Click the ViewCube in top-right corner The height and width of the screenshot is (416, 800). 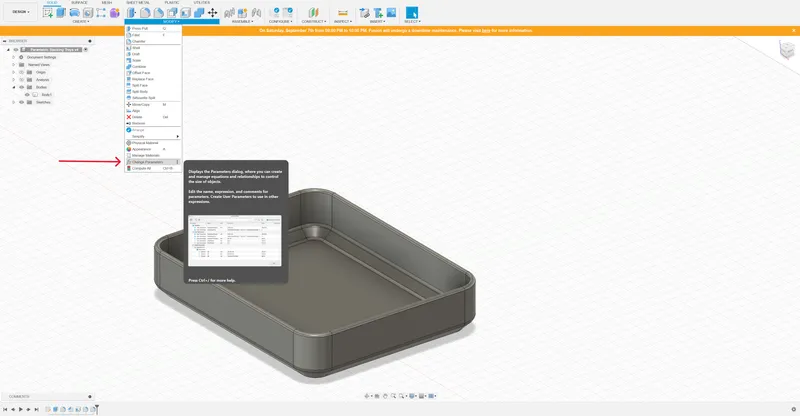783,52
